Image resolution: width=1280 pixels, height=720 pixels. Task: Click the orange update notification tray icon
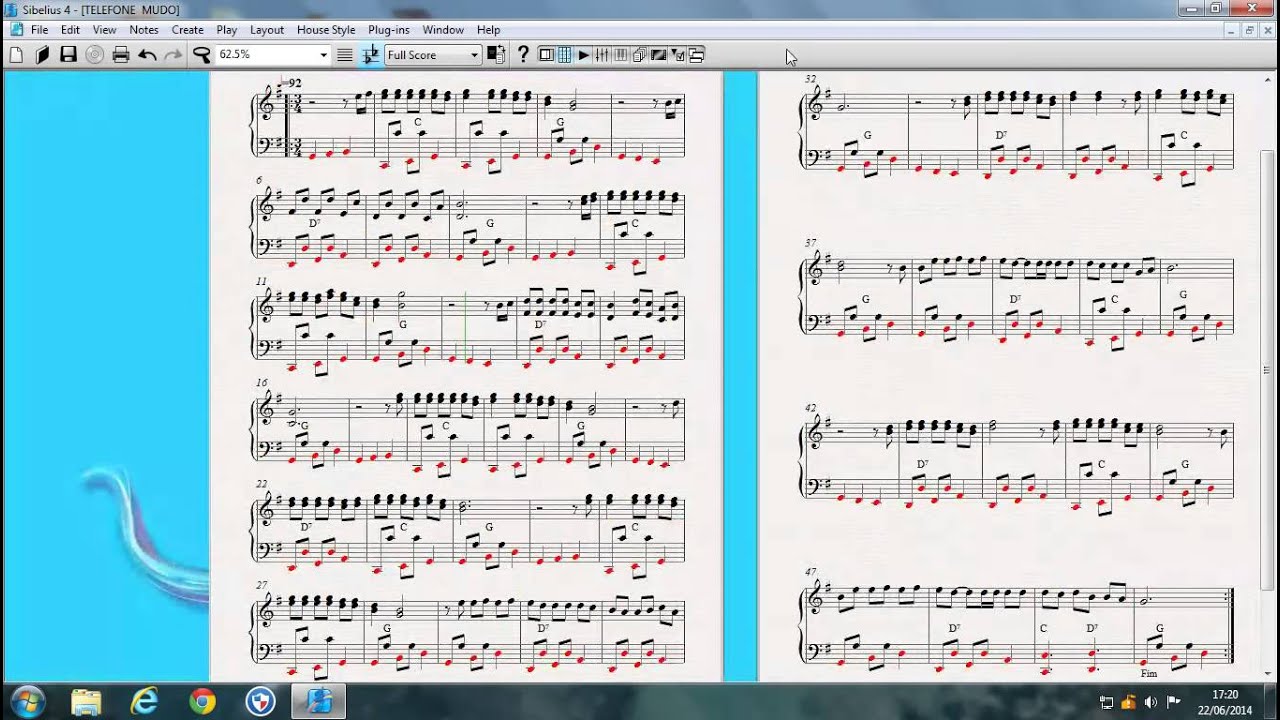point(1129,702)
